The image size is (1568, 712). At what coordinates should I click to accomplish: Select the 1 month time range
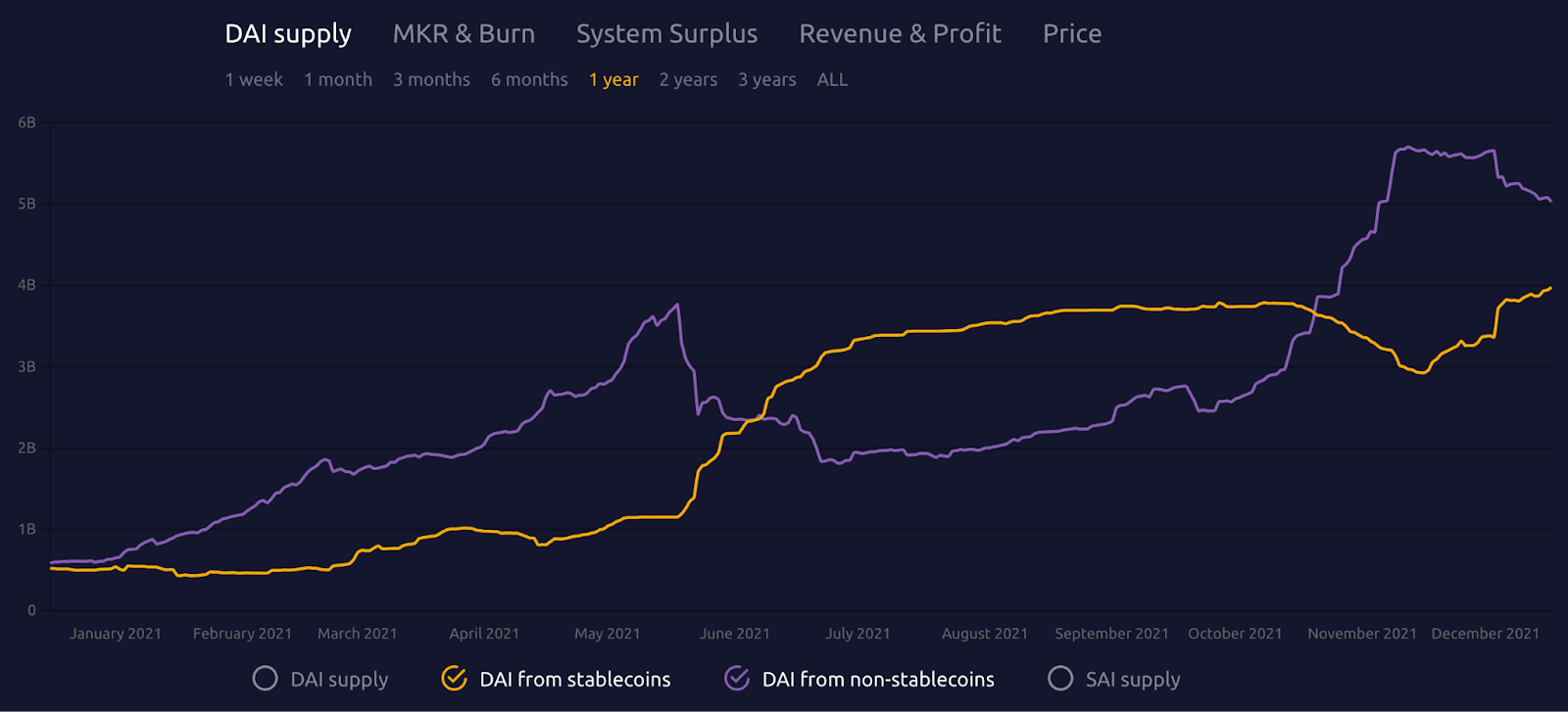338,79
